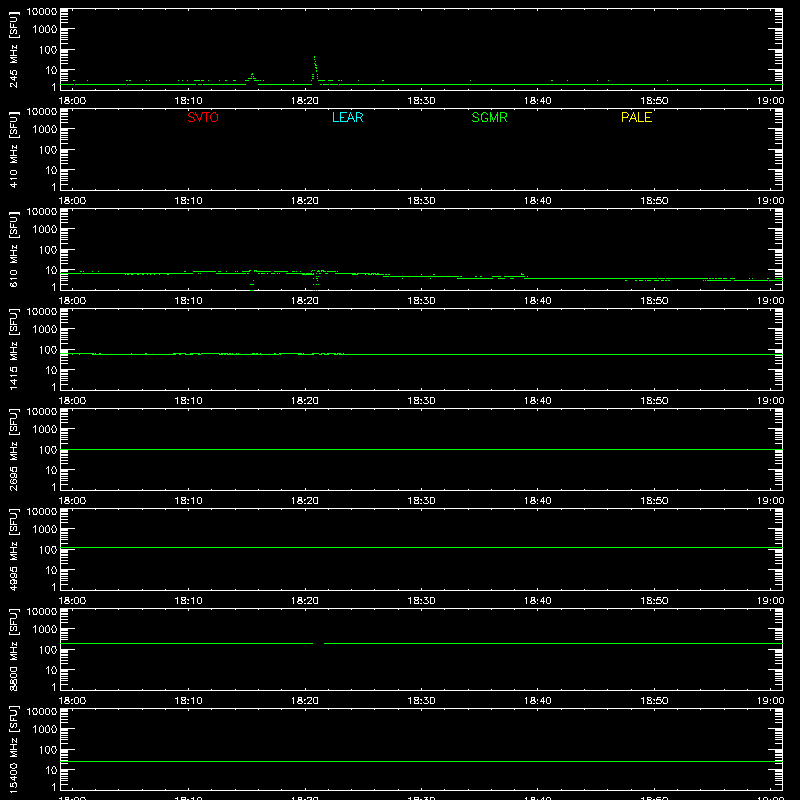Select the 8800 MHz [SFU] axis label
This screenshot has height=800, width=800.
pyautogui.click(x=13, y=649)
